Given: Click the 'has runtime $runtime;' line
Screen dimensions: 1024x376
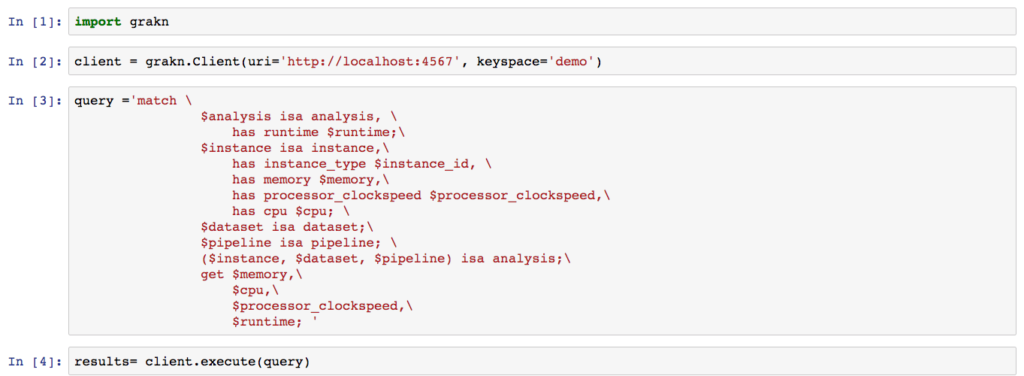Looking at the screenshot, I should (319, 132).
